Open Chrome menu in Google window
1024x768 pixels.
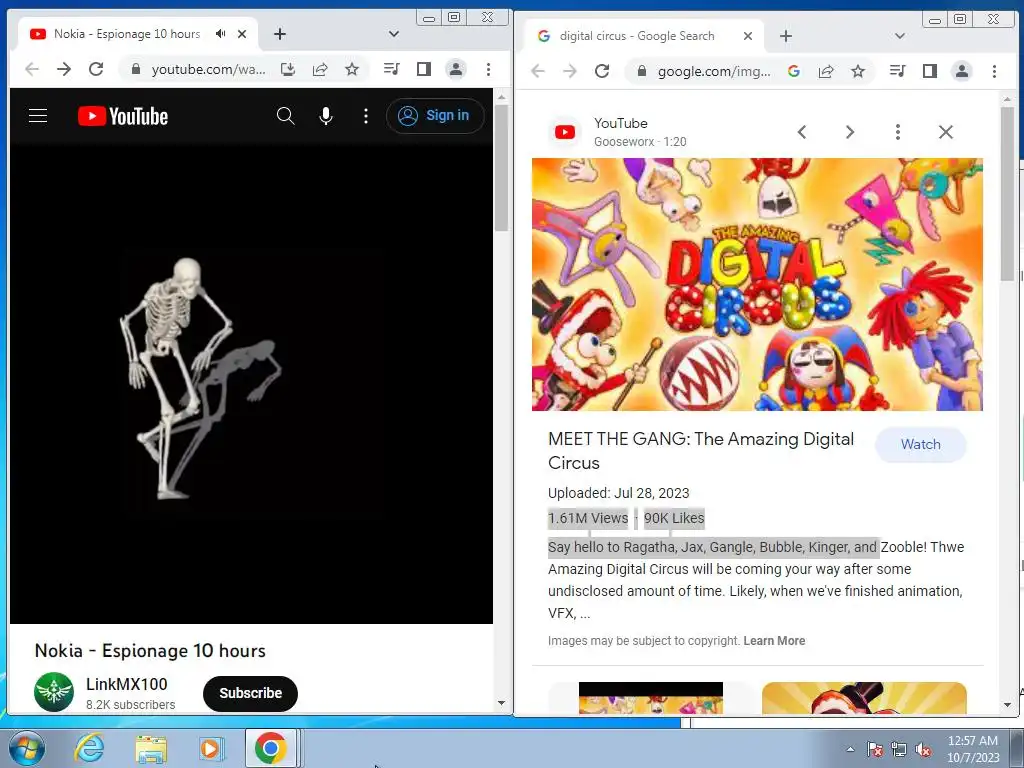click(x=995, y=71)
